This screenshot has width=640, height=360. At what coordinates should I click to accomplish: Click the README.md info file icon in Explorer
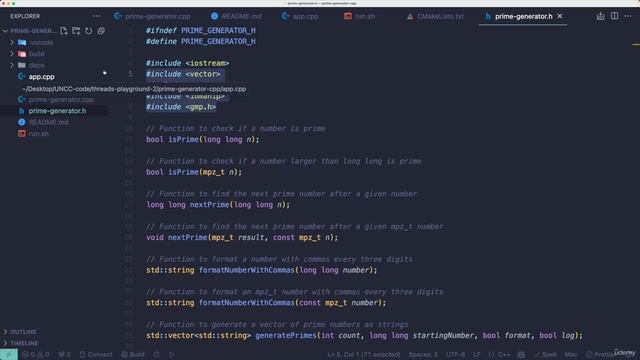click(22, 122)
